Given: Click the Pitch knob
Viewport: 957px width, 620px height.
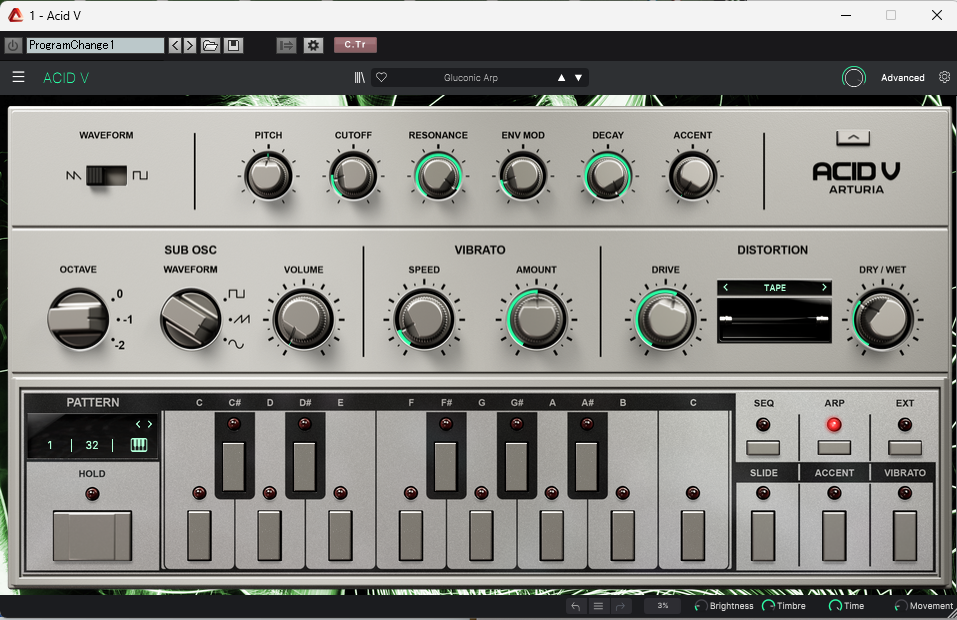Looking at the screenshot, I should [x=268, y=176].
